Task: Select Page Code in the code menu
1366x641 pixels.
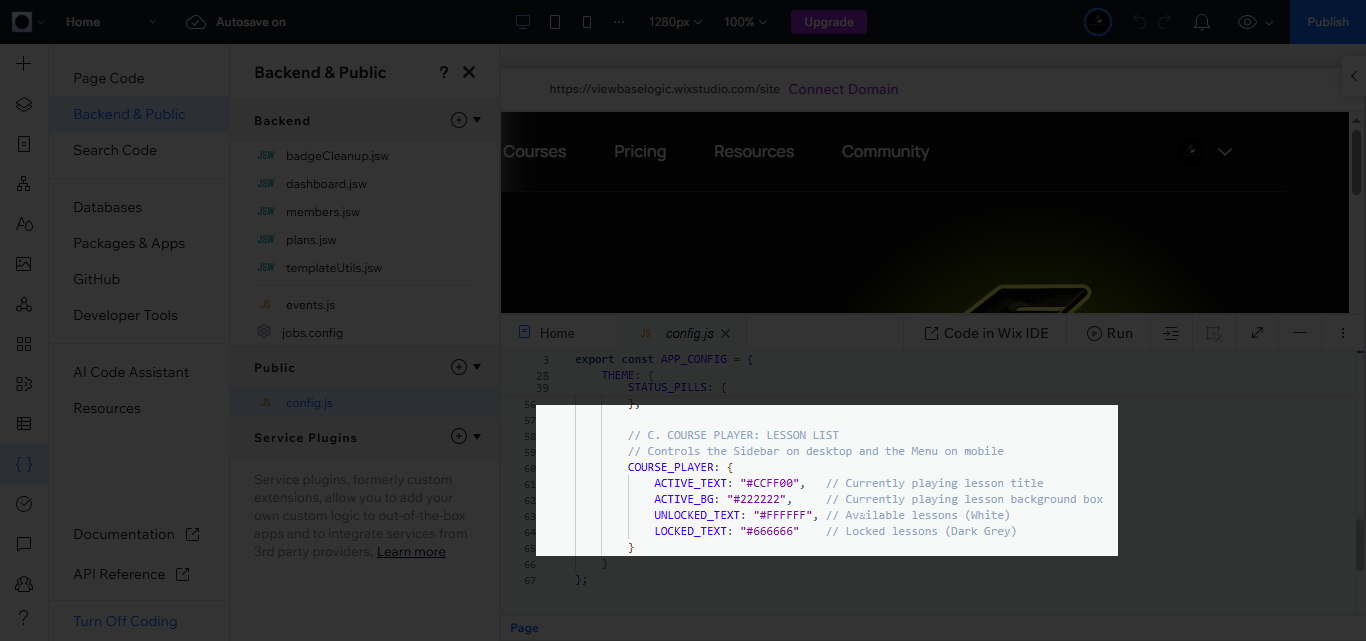Action: point(108,78)
